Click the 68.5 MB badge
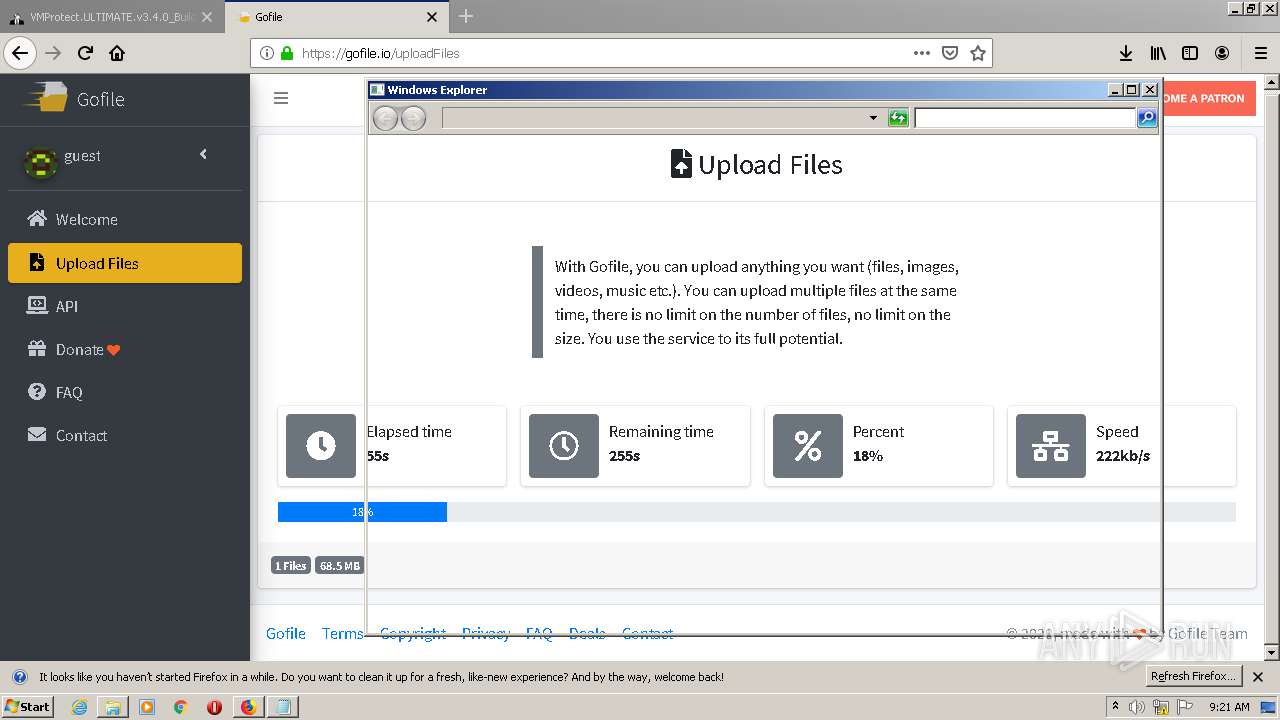The height and width of the screenshot is (720, 1280). tap(340, 566)
